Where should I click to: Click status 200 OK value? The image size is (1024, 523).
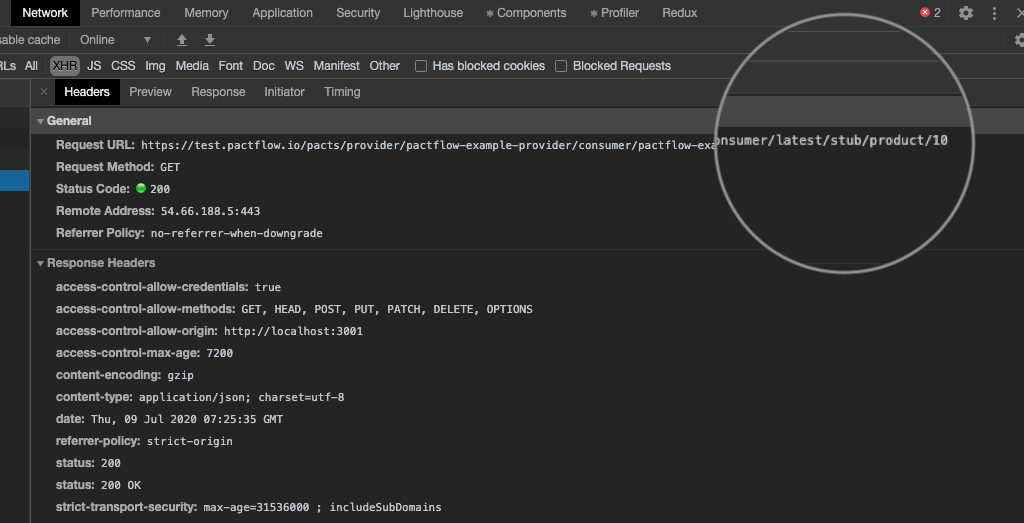[121, 485]
